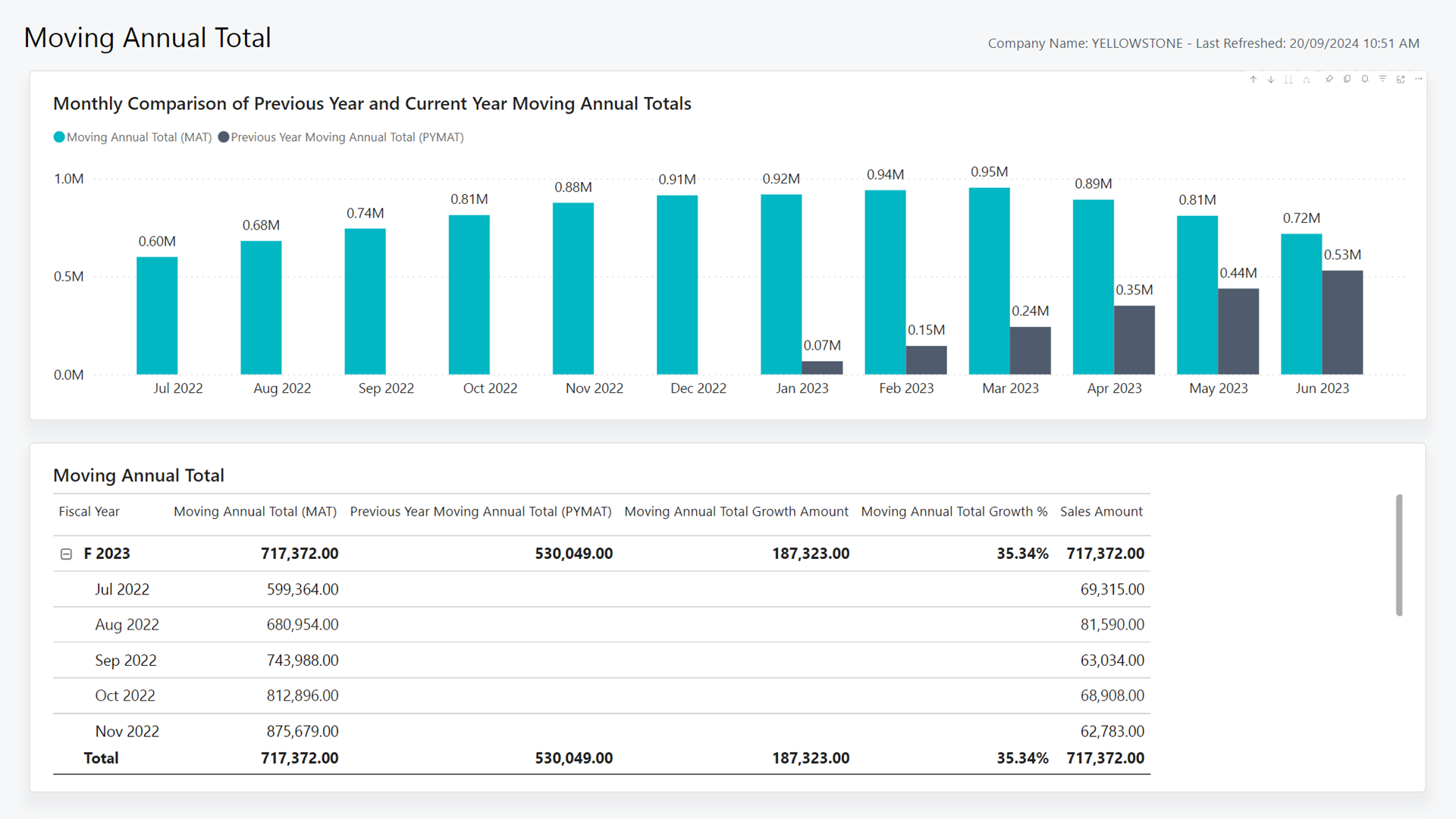Sort by Moving Annual Total Growth Amount header
The image size is (1456, 819).
pyautogui.click(x=736, y=512)
